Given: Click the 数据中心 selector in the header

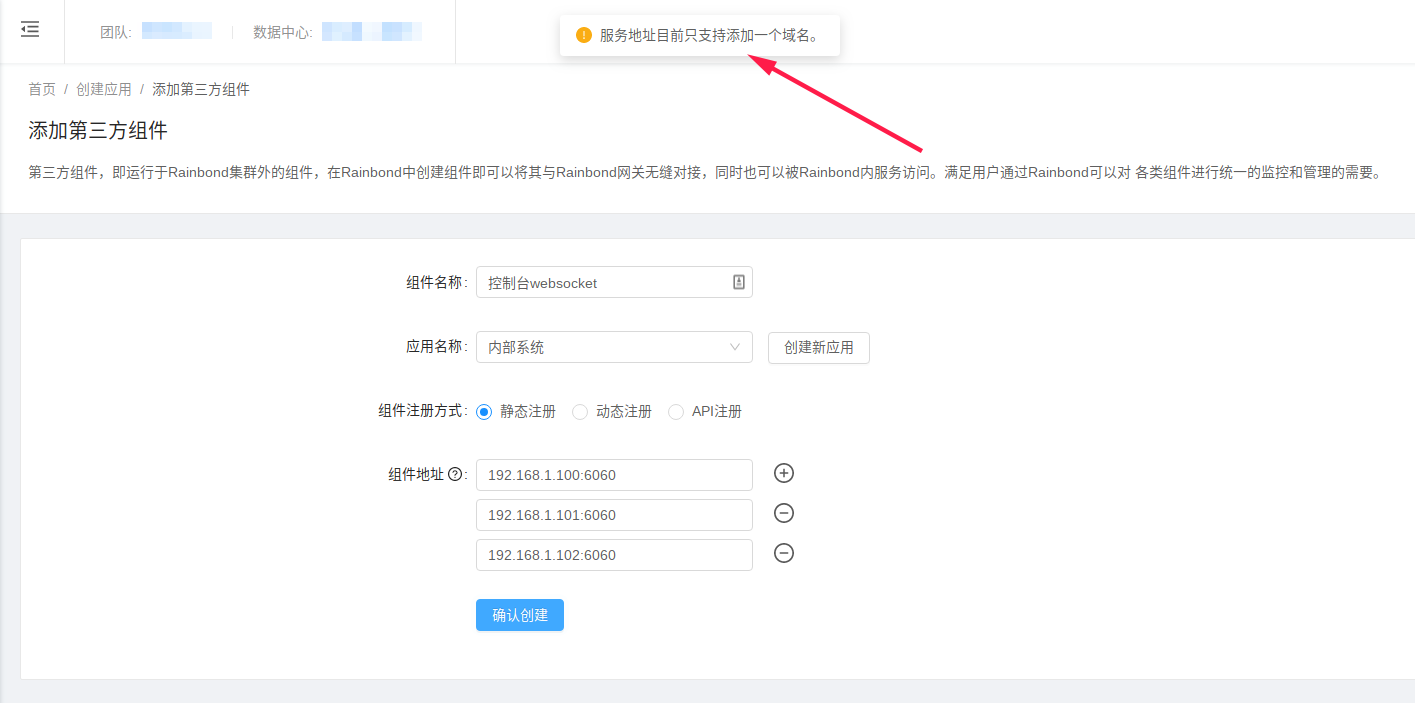Looking at the screenshot, I should [x=337, y=32].
